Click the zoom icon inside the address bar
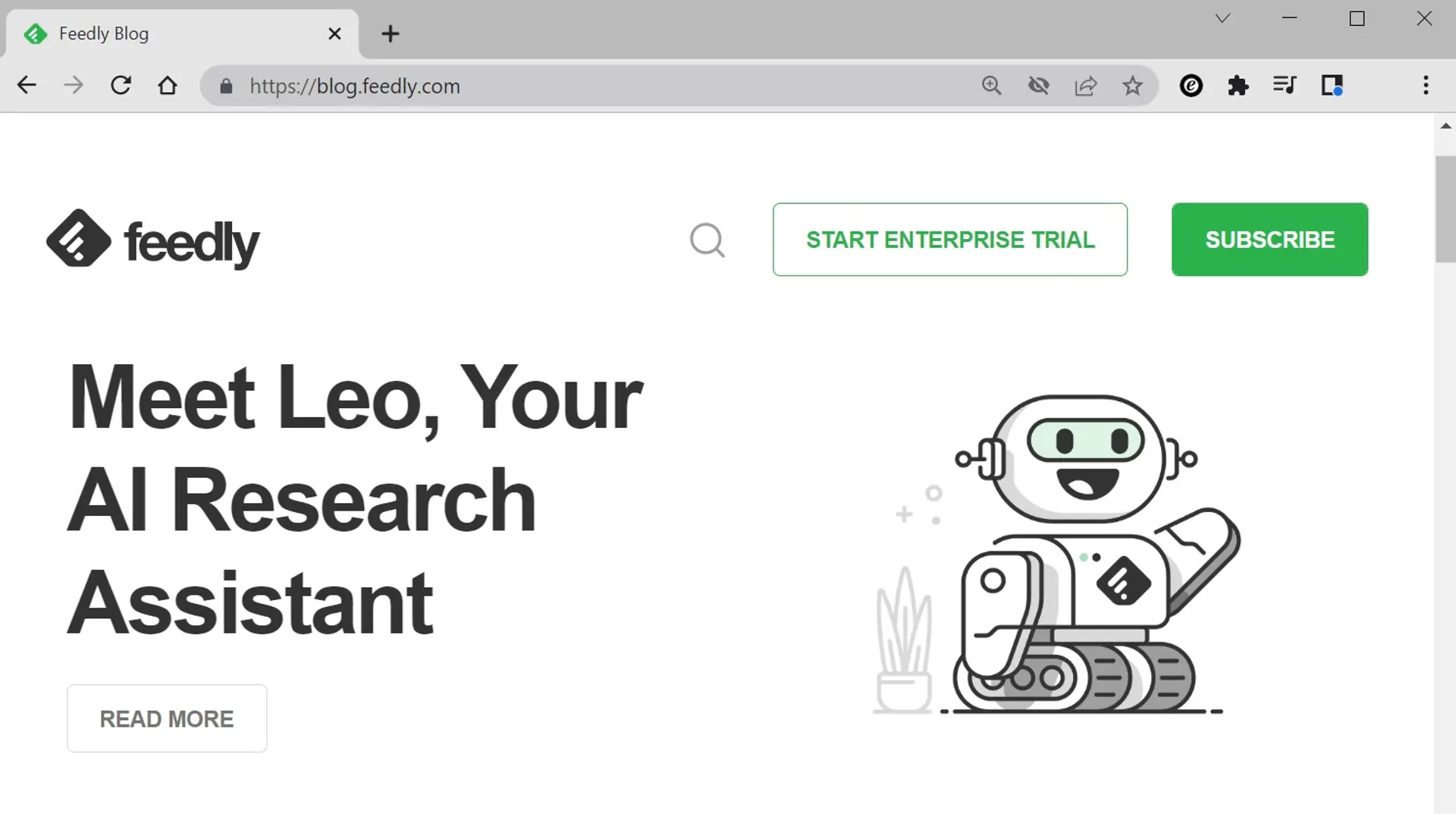The height and width of the screenshot is (814, 1456). (992, 86)
